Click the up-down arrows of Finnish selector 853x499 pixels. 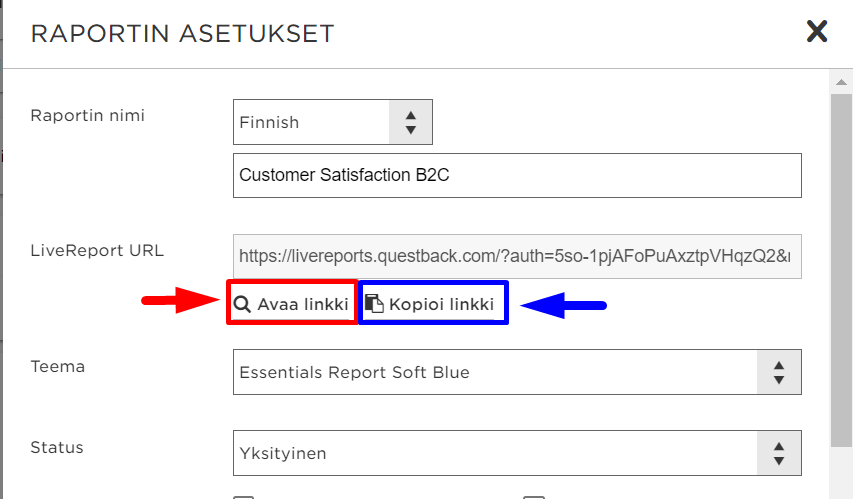click(411, 122)
